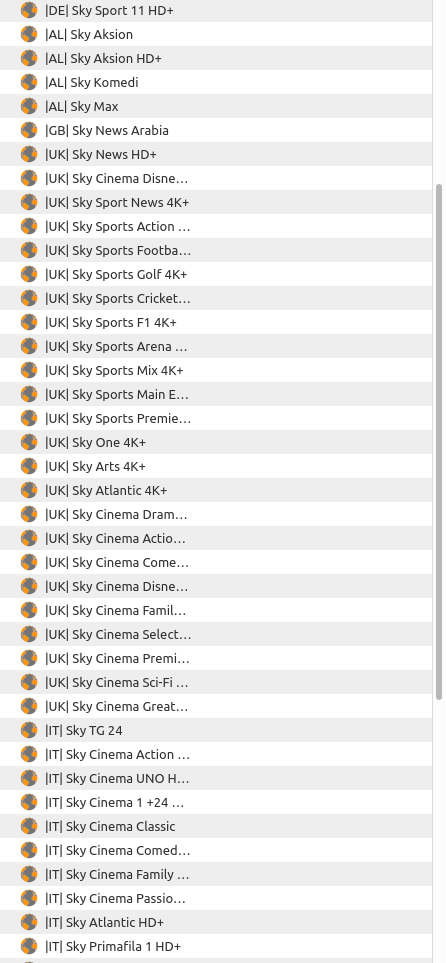The width and height of the screenshot is (446, 963).
Task: Click the icon next to Sky Atlantic 4K+
Action: click(29, 490)
